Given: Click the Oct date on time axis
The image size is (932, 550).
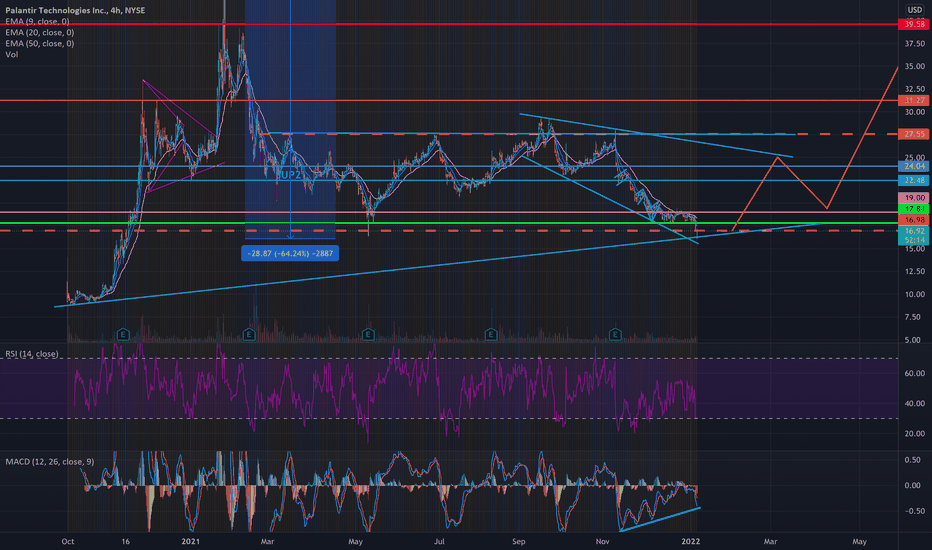Looking at the screenshot, I should coord(68,541).
